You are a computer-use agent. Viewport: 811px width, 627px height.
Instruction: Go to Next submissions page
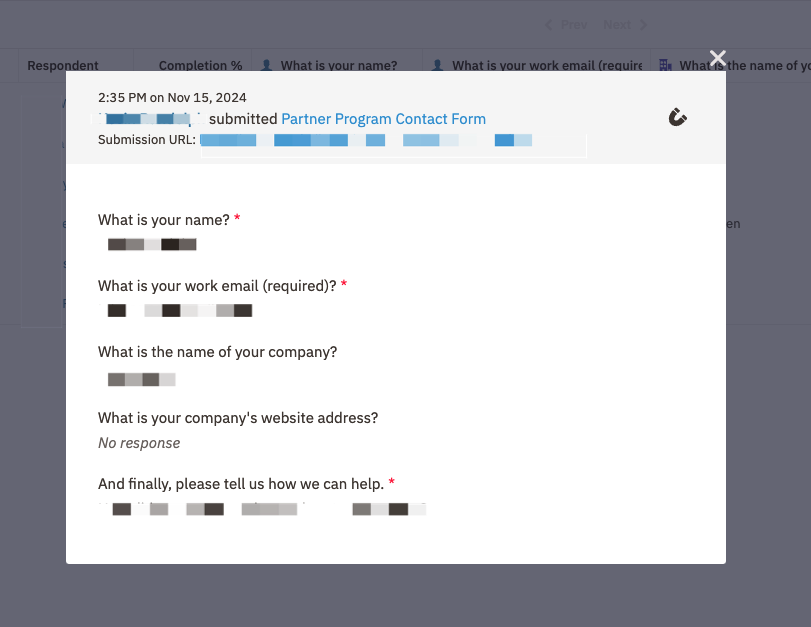(625, 25)
